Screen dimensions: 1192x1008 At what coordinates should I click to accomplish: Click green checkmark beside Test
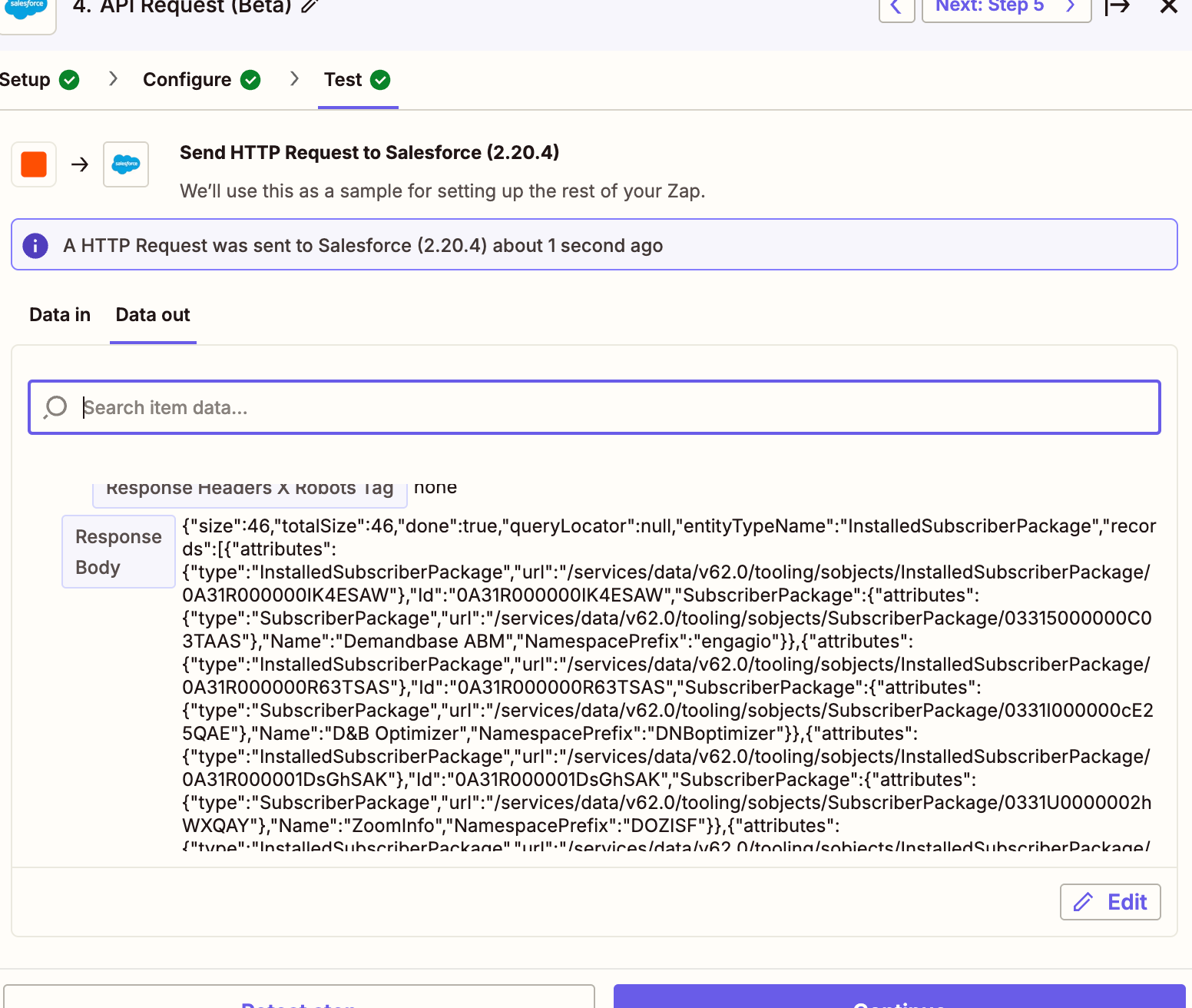click(380, 80)
